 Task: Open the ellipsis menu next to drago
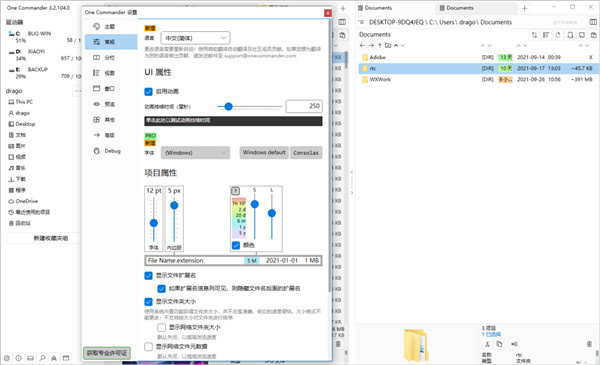tap(78, 91)
